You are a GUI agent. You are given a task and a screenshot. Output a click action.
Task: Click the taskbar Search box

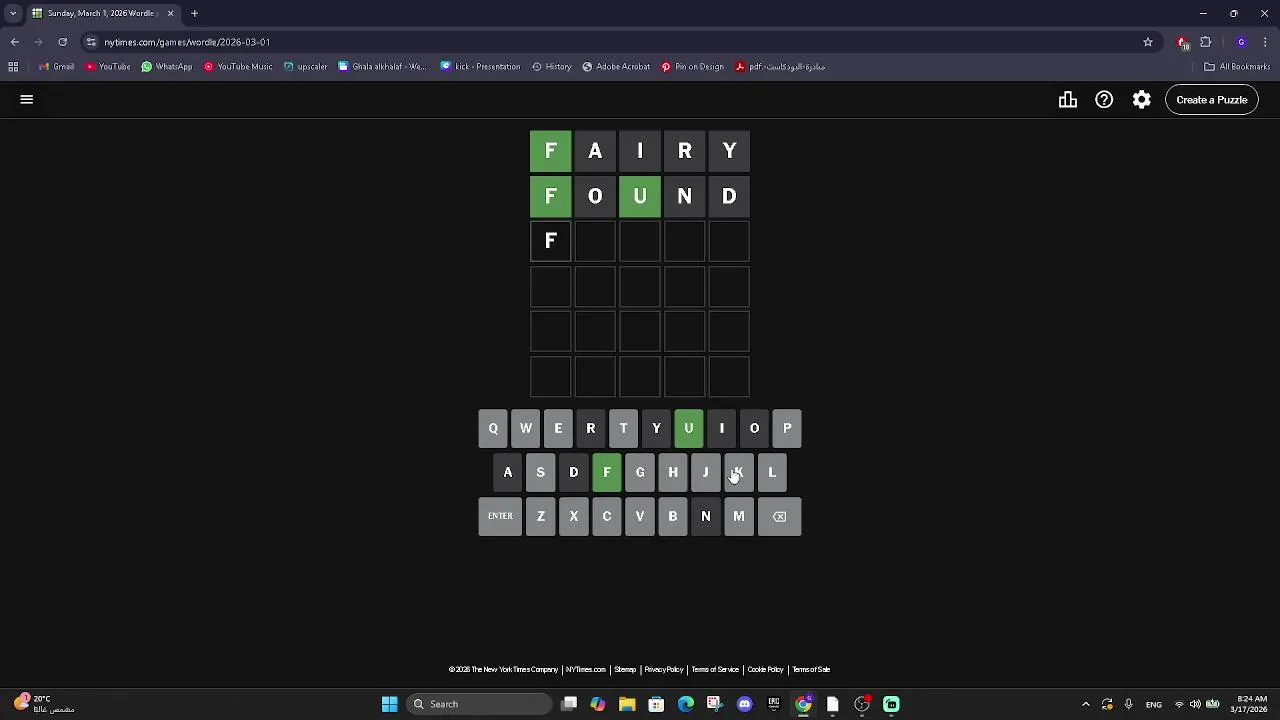click(480, 704)
